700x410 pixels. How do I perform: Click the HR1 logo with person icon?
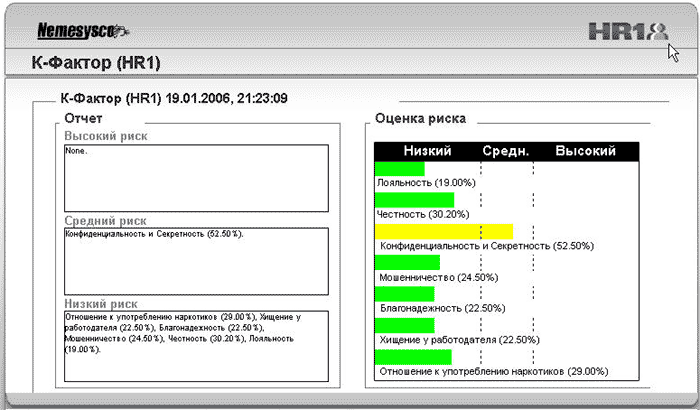[626, 31]
